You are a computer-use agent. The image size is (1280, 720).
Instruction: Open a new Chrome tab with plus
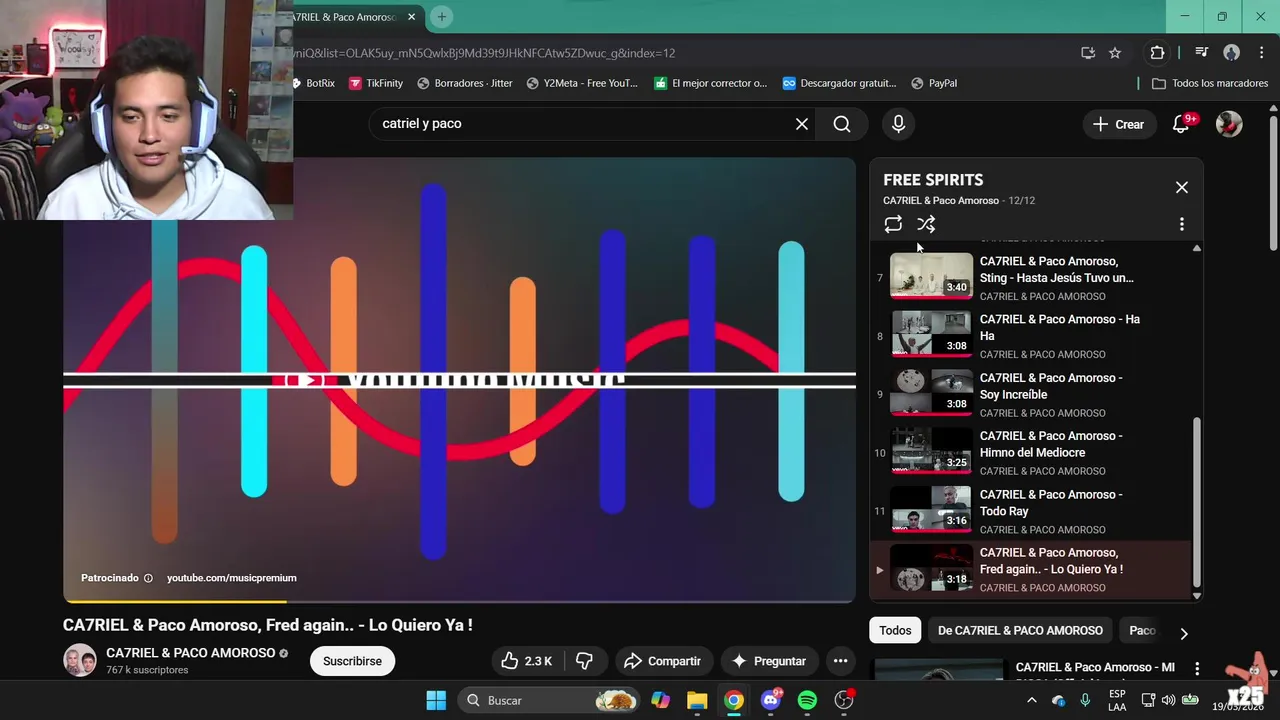click(x=441, y=16)
